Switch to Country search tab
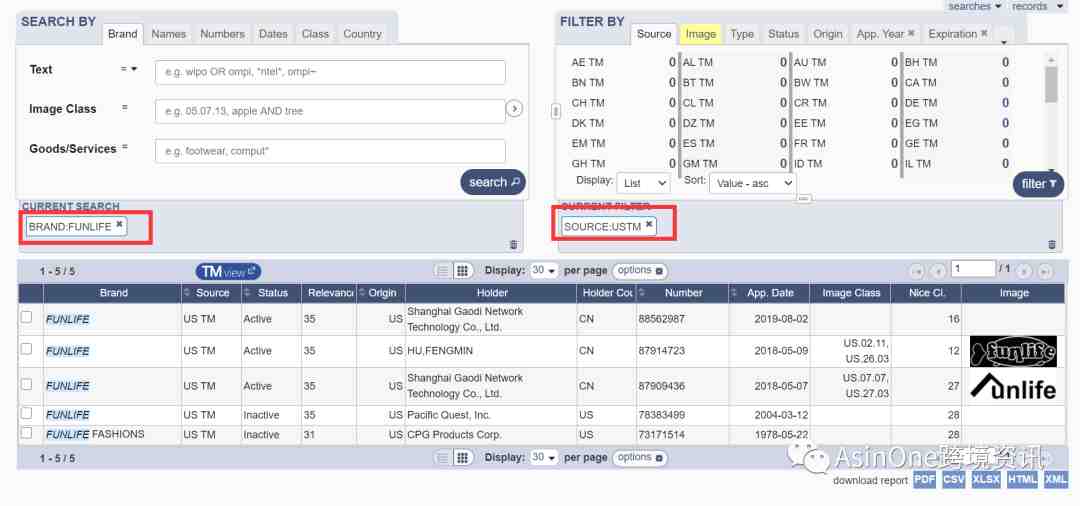This screenshot has height=506, width=1080. 362,34
